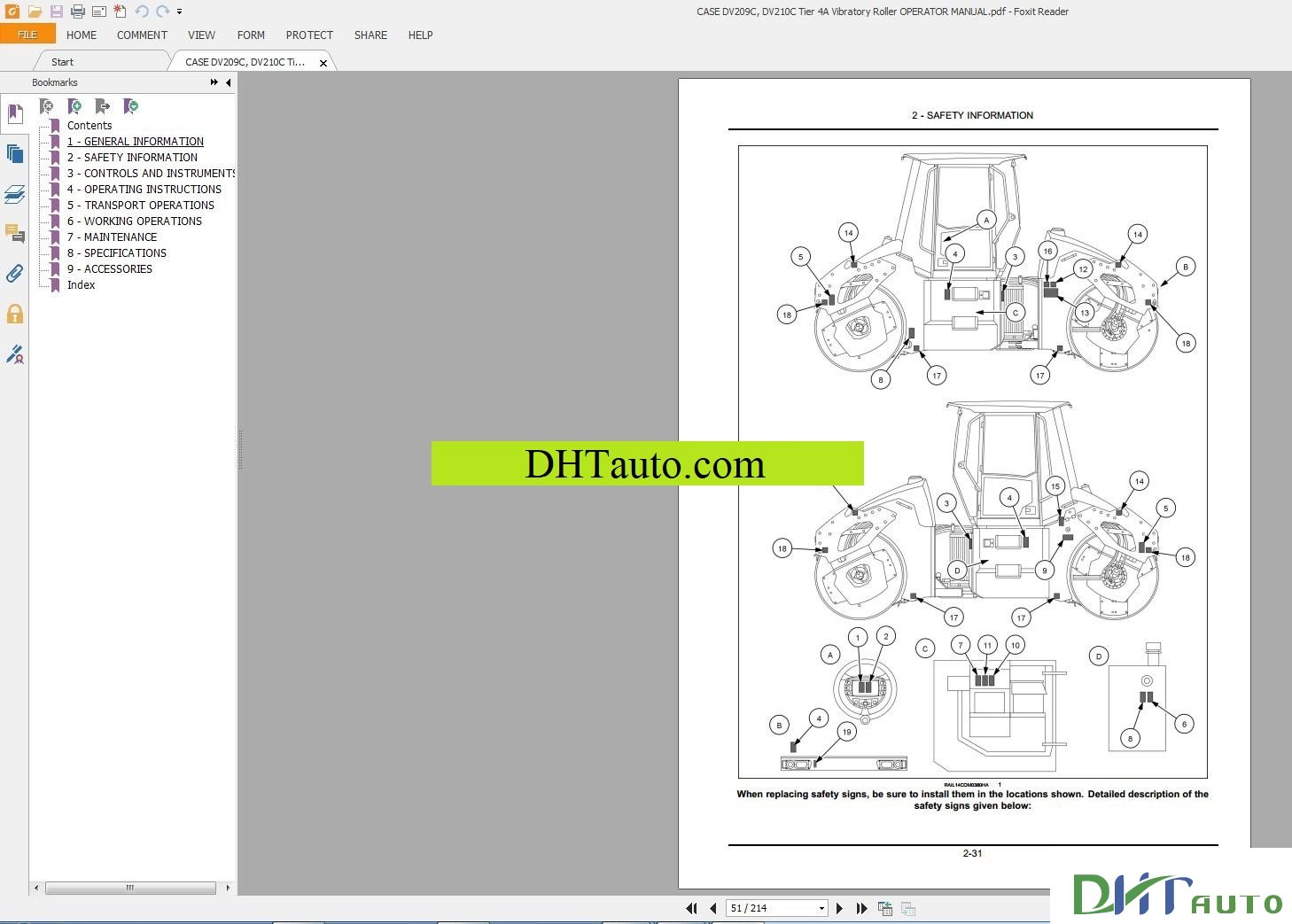Undo the last action

click(139, 12)
